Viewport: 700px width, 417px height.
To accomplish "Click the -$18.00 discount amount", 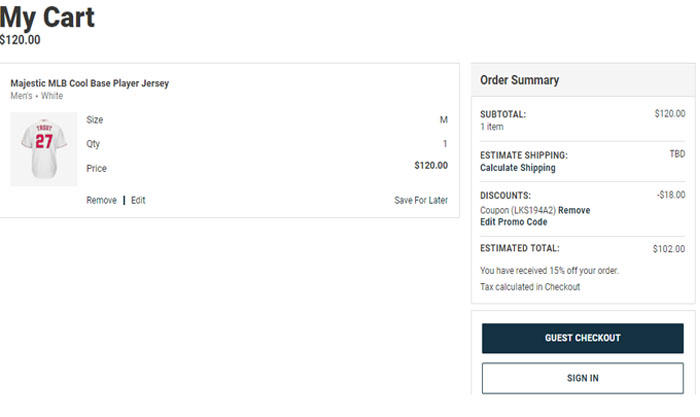I will [x=669, y=195].
